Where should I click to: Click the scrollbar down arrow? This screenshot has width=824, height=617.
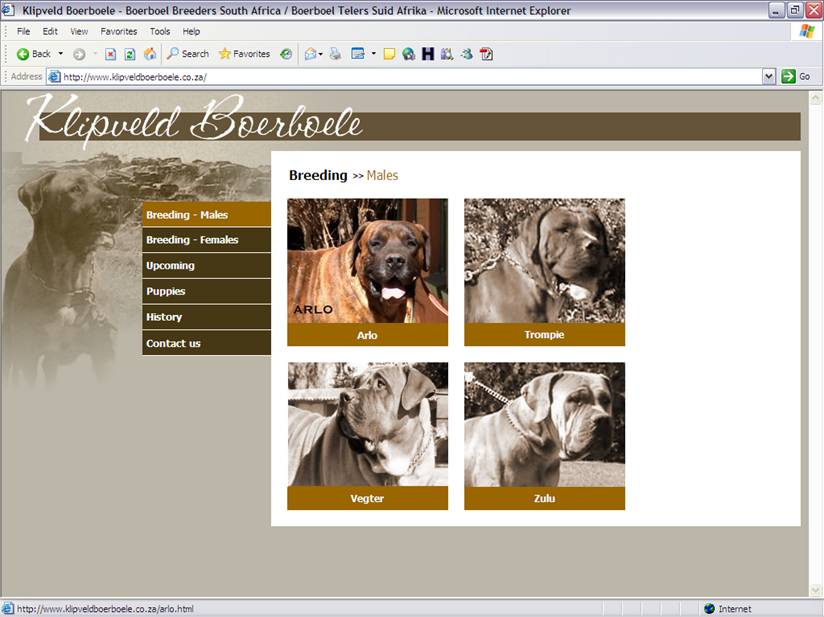tap(816, 590)
